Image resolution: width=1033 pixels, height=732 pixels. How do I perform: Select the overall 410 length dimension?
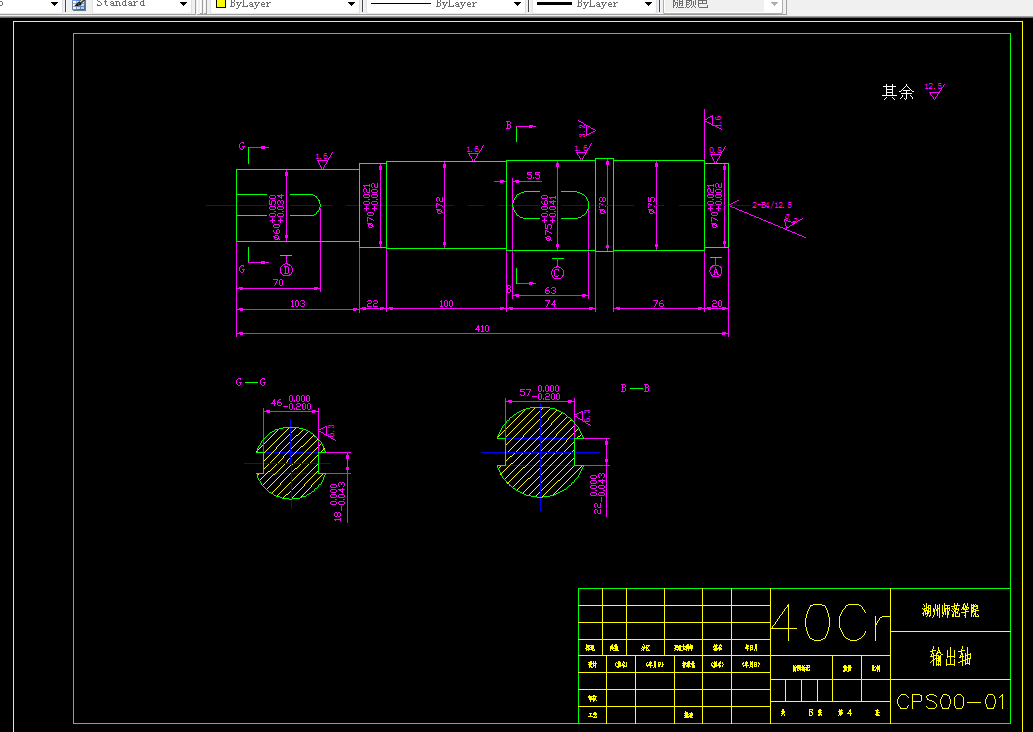[x=482, y=328]
